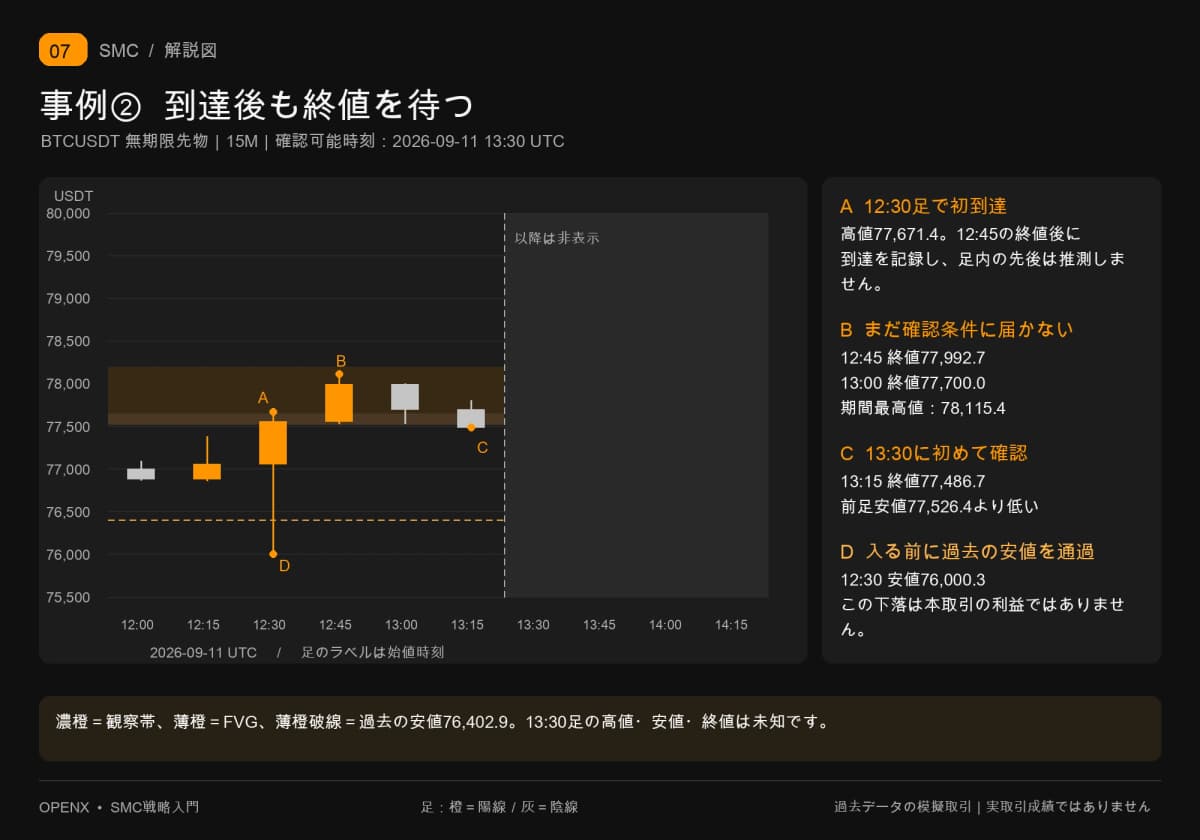The image size is (1200, 840).
Task: Click the 78,000 y-axis label
Action: [x=68, y=384]
